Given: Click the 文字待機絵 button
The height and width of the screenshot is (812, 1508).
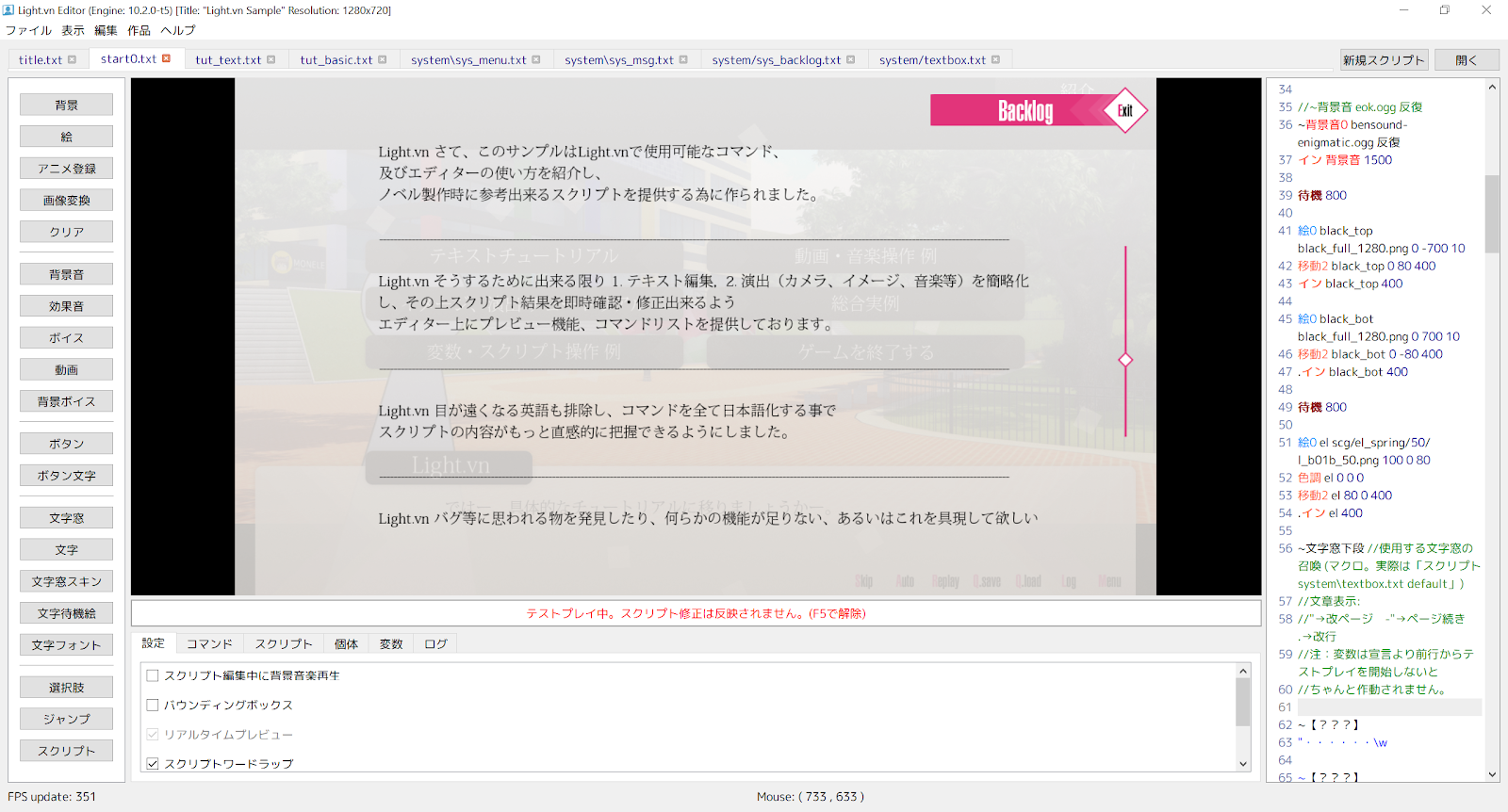Looking at the screenshot, I should 66,613.
